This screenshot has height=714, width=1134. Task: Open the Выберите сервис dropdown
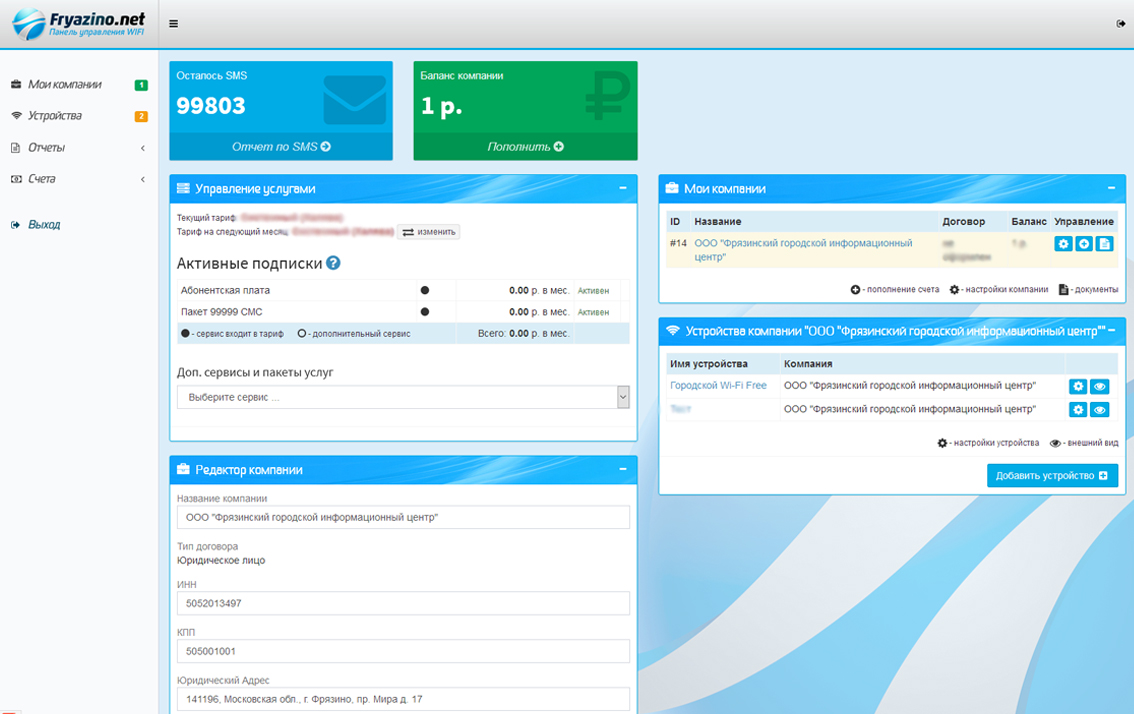[x=403, y=397]
